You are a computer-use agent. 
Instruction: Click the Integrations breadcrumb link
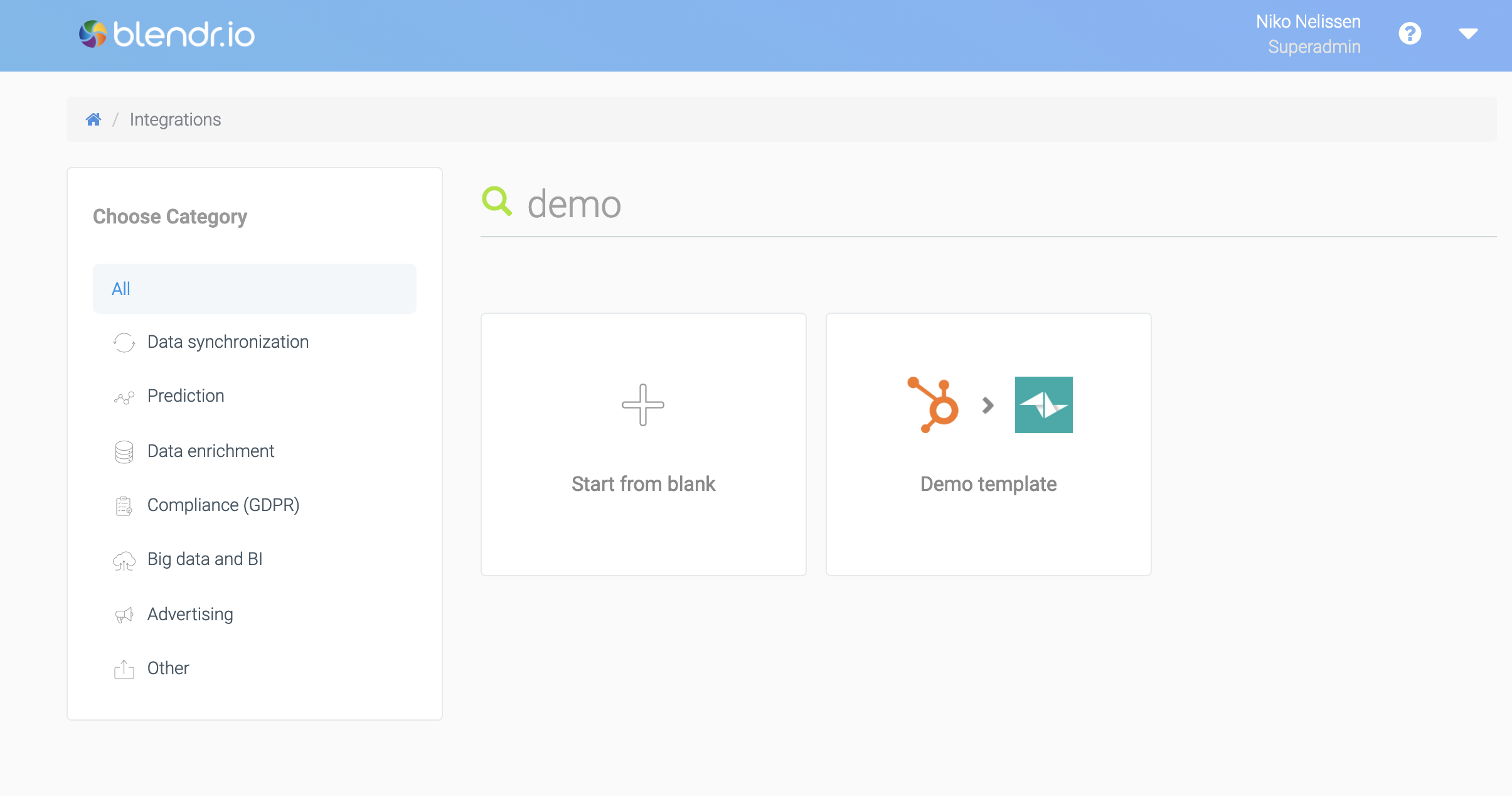(x=175, y=119)
